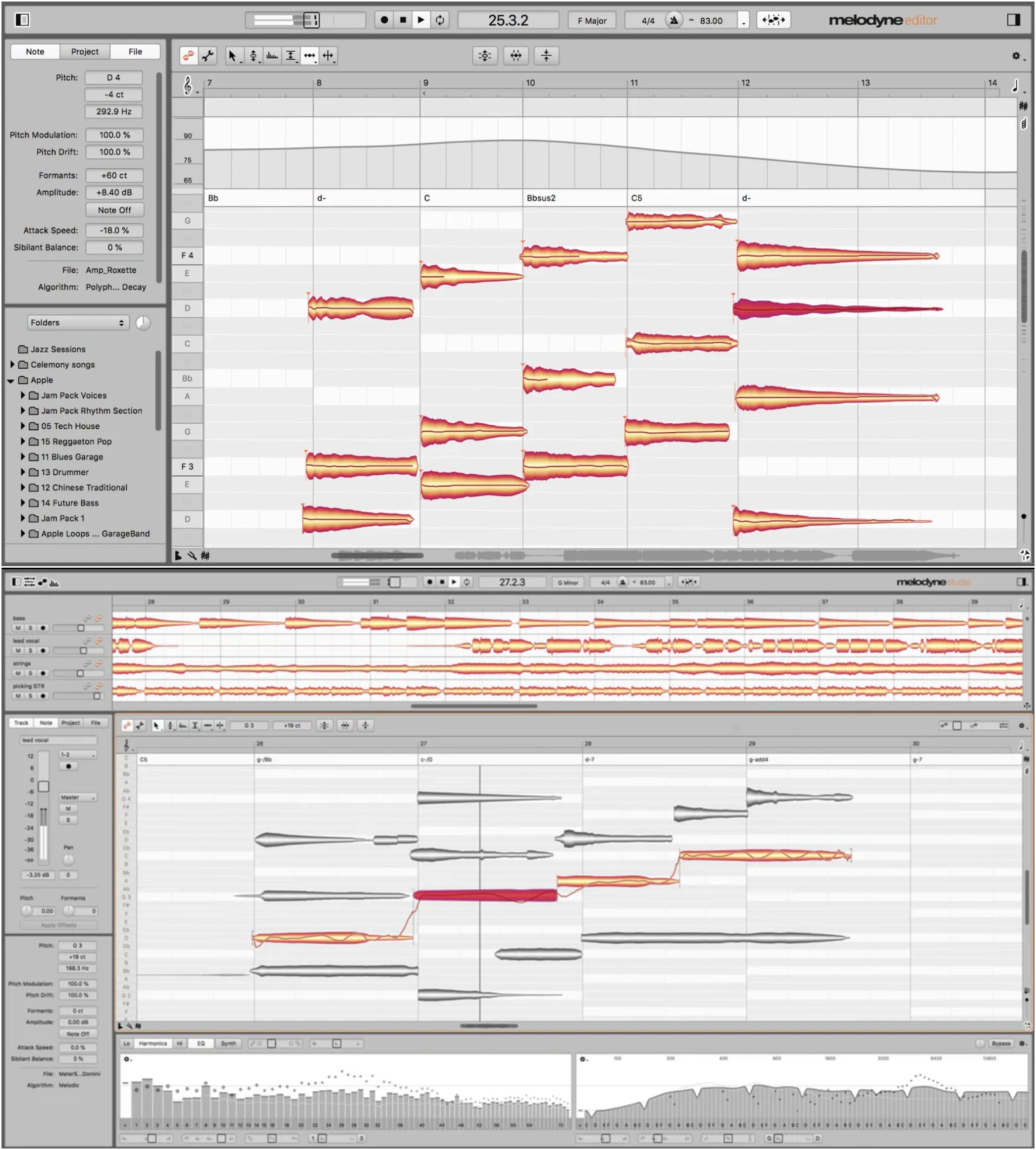Viewport: 1036px width, 1150px height.
Task: Toggle cycle loop in top transport
Action: pyautogui.click(x=440, y=20)
